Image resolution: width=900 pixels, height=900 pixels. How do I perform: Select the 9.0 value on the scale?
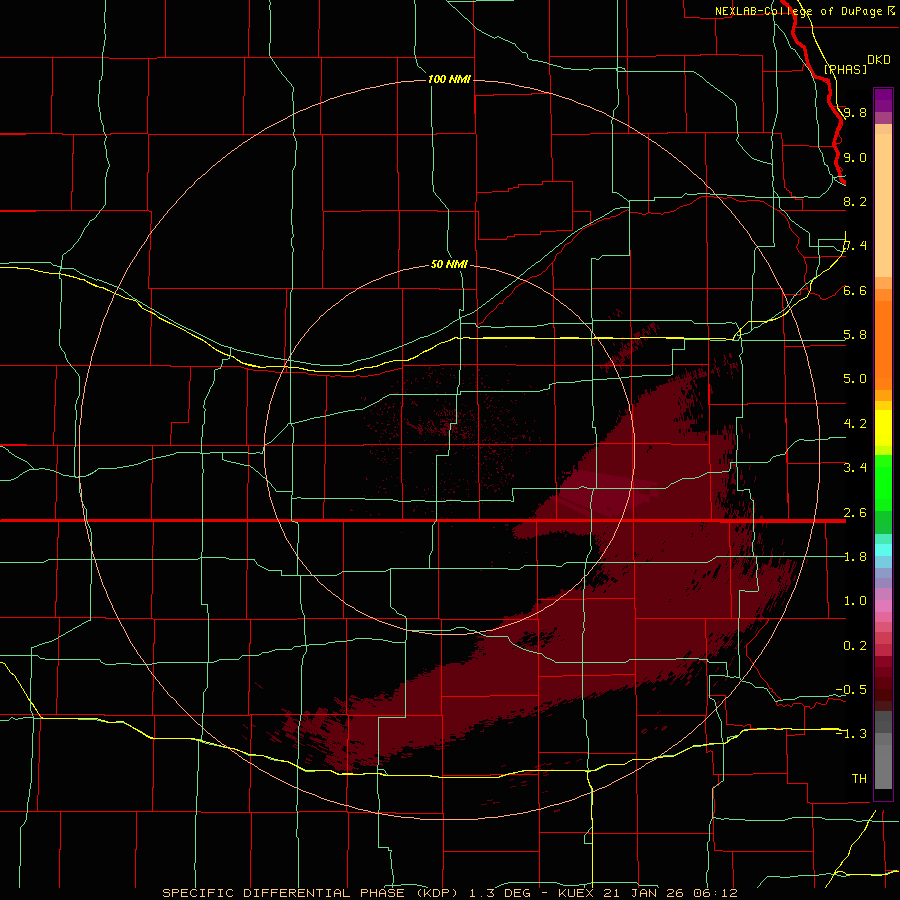pyautogui.click(x=855, y=157)
